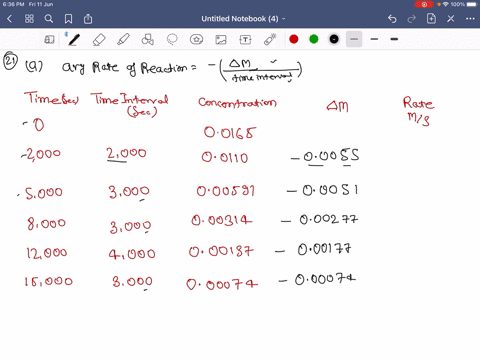This screenshot has width=480, height=360.
Task: Choose the green pen color
Action: [314, 39]
